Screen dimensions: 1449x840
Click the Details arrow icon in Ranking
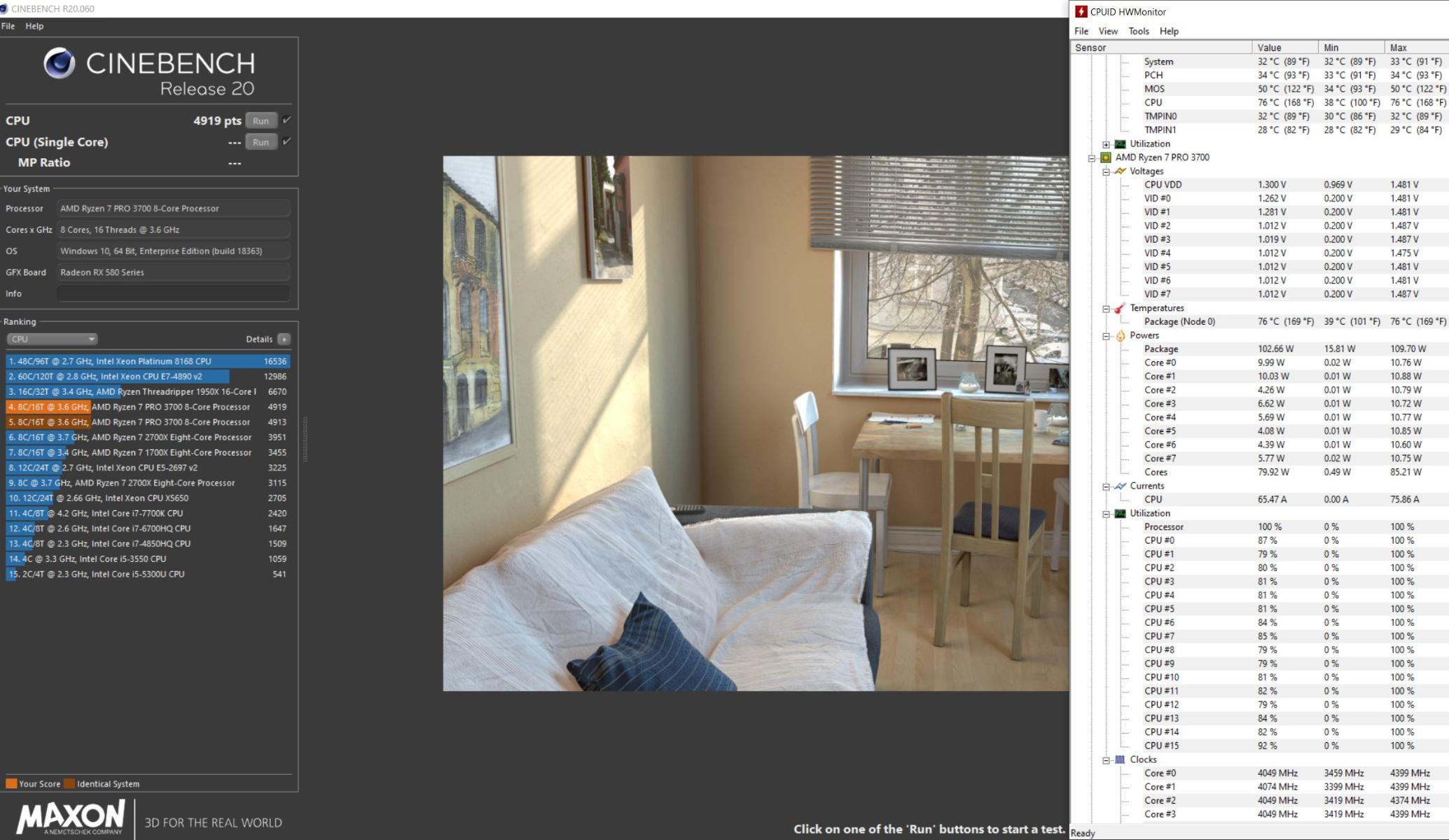pos(284,339)
